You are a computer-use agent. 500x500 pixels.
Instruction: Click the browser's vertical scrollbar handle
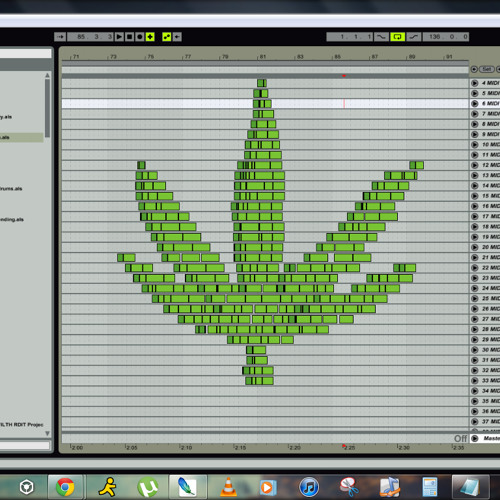coord(47,108)
